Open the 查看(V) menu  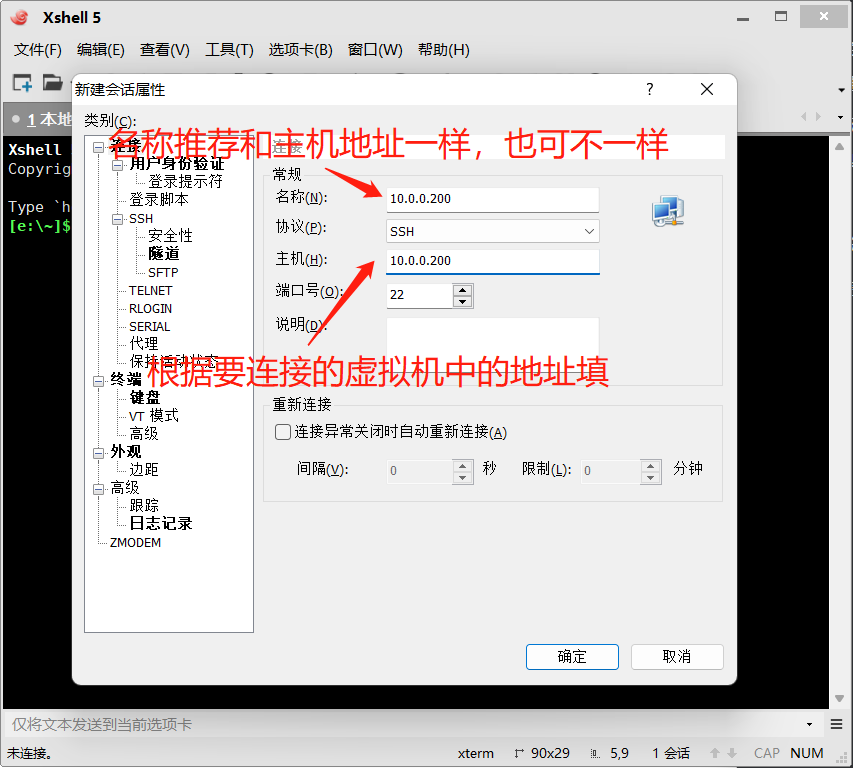164,50
